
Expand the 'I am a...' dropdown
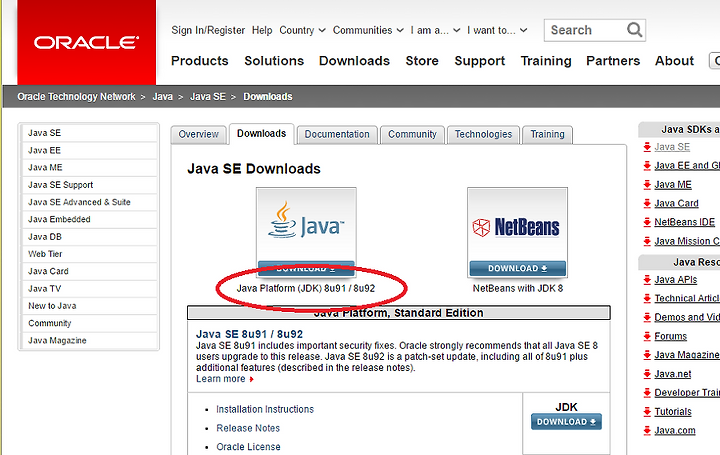(435, 30)
